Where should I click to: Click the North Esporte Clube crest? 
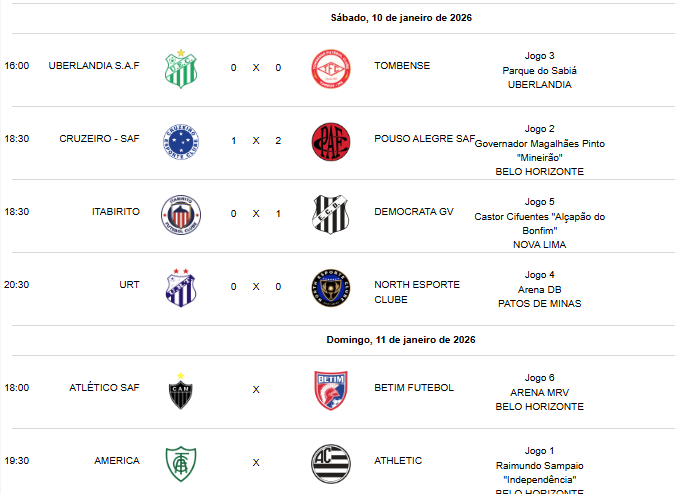click(330, 286)
